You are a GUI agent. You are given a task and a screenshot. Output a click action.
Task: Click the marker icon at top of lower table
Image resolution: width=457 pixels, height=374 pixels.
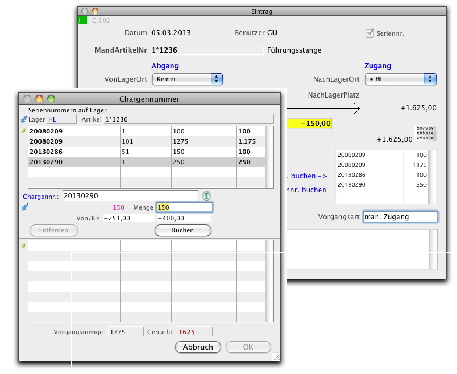tap(24, 246)
